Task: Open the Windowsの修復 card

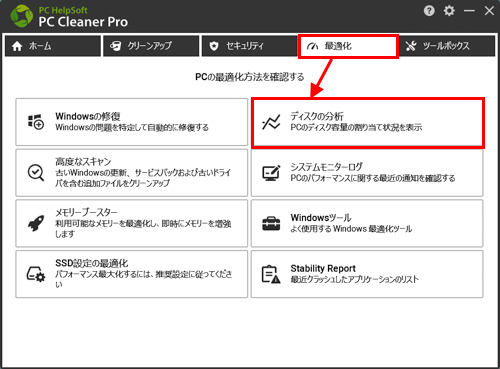Action: coord(132,122)
